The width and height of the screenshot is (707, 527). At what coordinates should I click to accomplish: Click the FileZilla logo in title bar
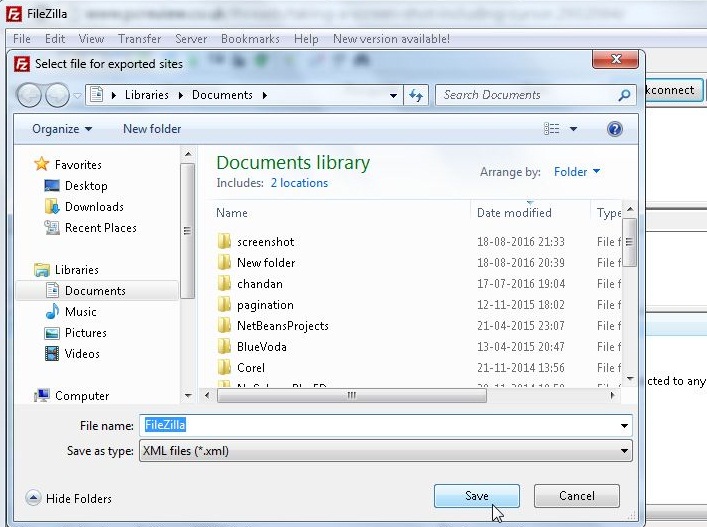coord(13,14)
